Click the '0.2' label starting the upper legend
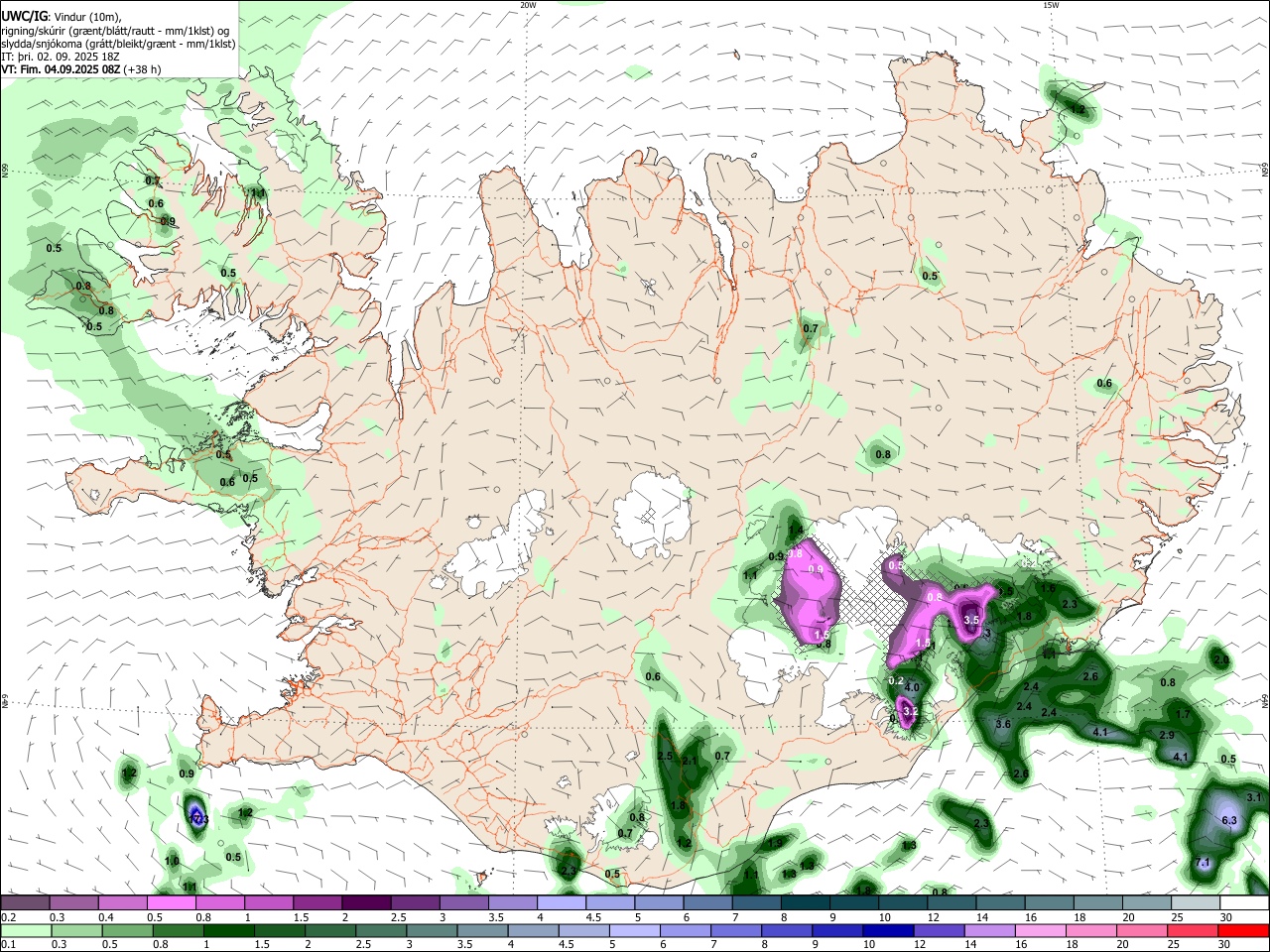The image size is (1270, 952). 8,917
